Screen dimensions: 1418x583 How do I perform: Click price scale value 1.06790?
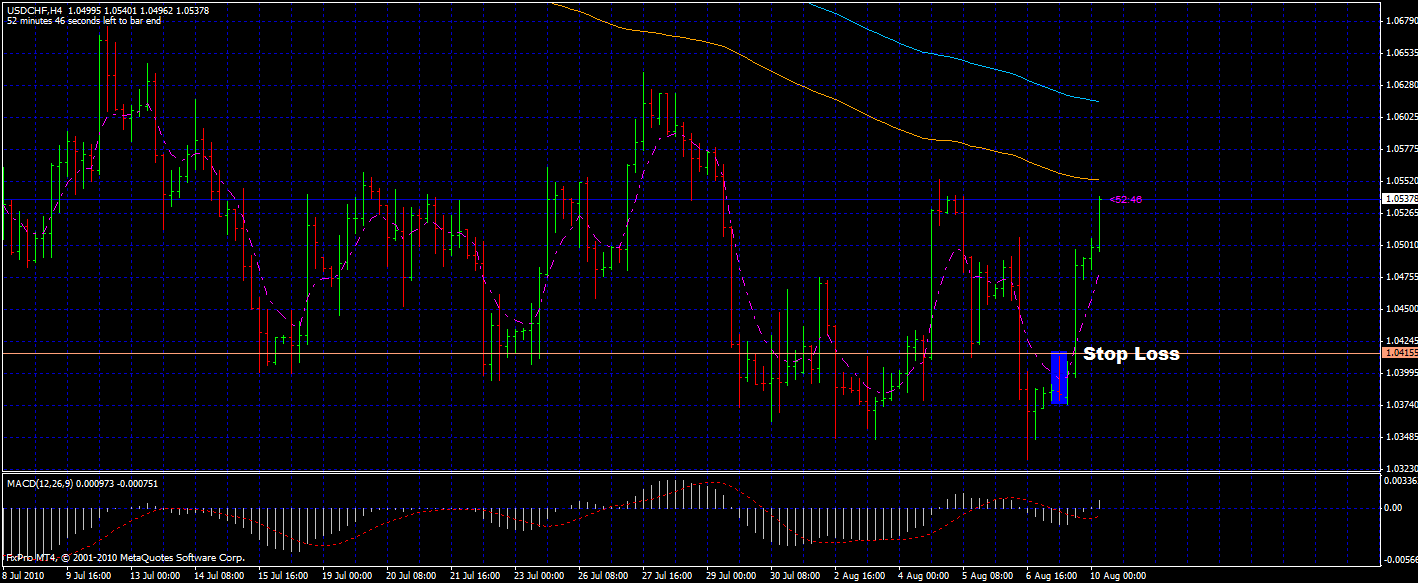(1400, 21)
